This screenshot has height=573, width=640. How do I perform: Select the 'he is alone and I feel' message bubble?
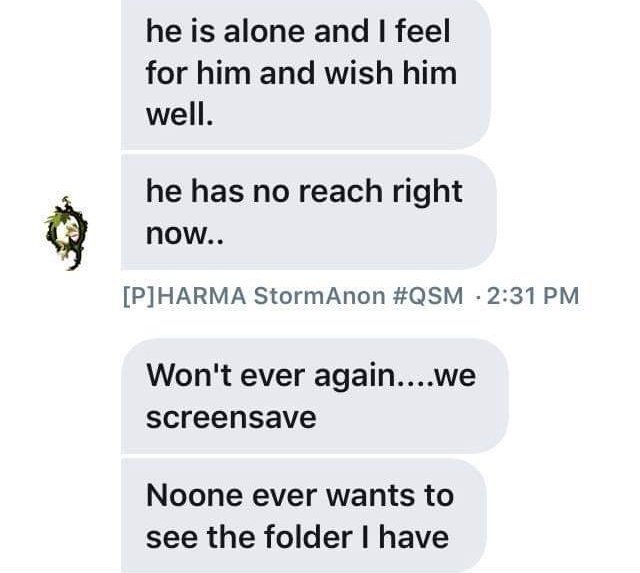[305, 73]
